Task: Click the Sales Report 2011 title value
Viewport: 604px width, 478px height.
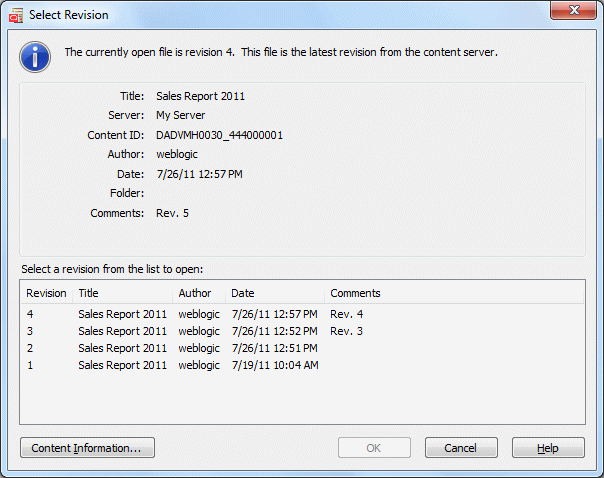Action: [200, 96]
